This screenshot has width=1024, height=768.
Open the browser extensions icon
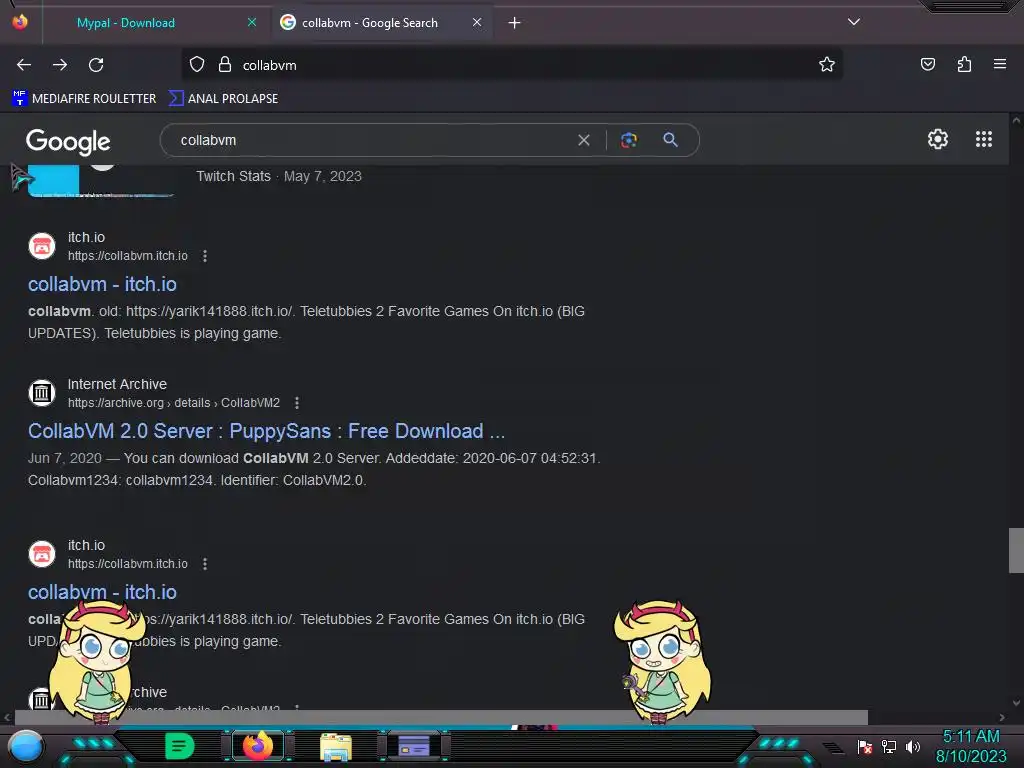pos(964,64)
